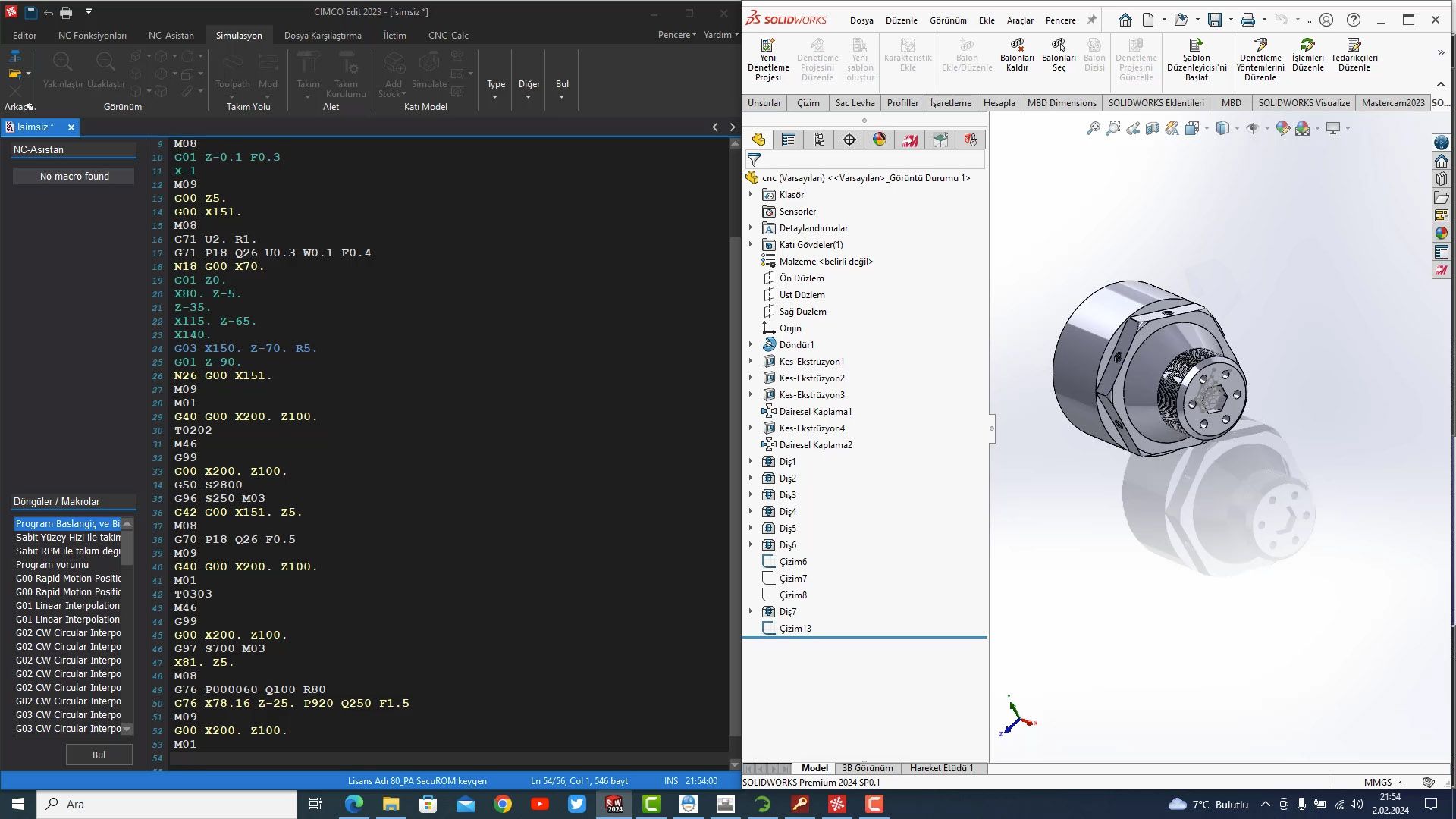Click CIMCO print icon in title bar
This screenshot has width=1456, height=819.
pos(66,12)
